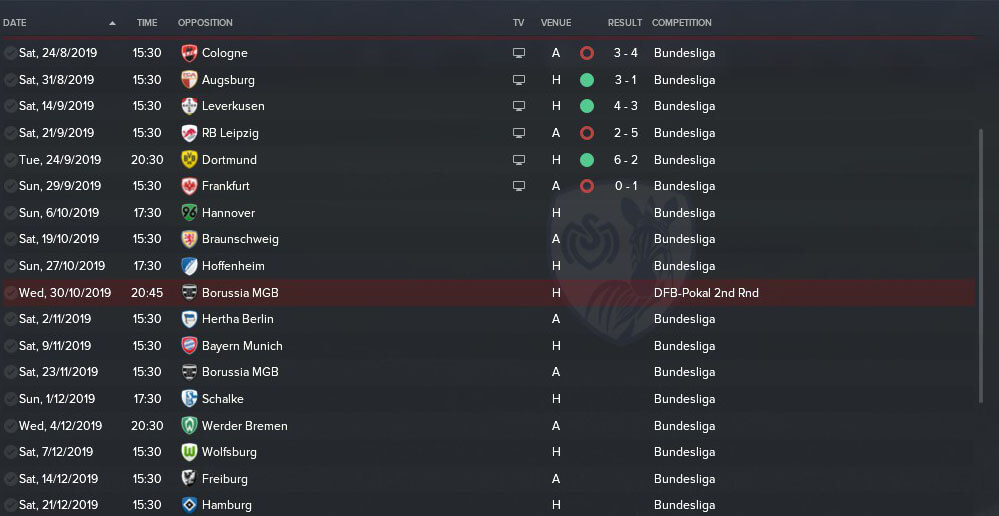Click the Bayern Munich club badge
This screenshot has height=516, width=999.
coord(189,345)
